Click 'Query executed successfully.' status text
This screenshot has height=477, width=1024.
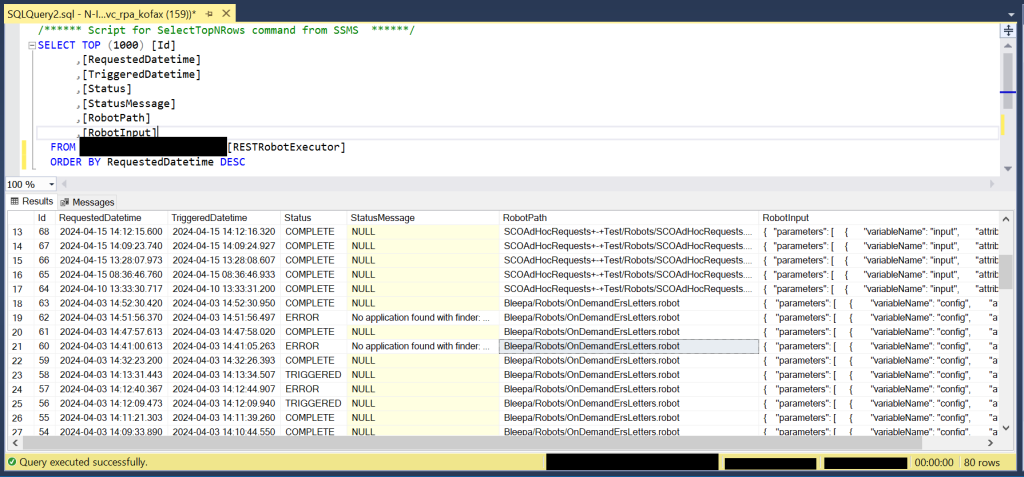(x=84, y=462)
